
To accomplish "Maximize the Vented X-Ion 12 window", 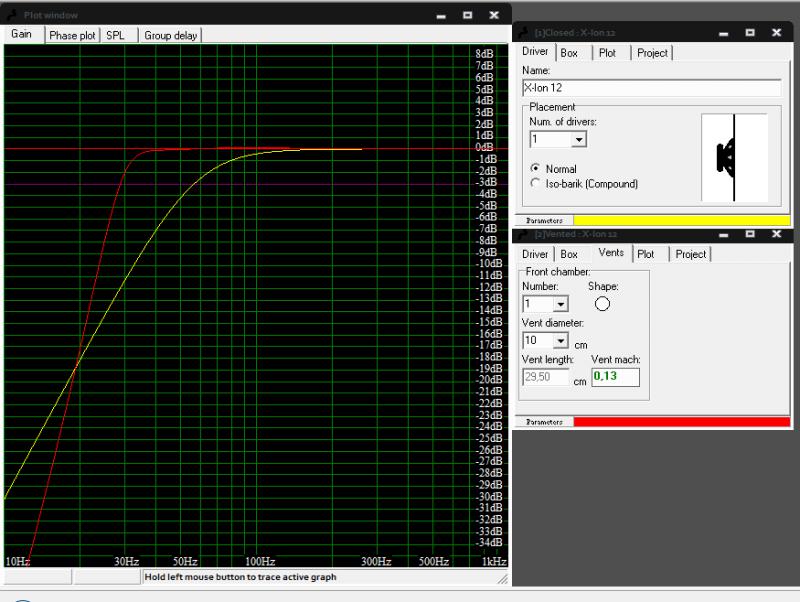I will (750, 234).
